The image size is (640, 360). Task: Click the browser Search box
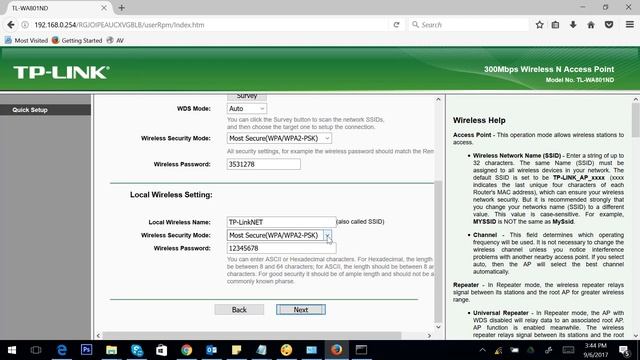pos(469,25)
